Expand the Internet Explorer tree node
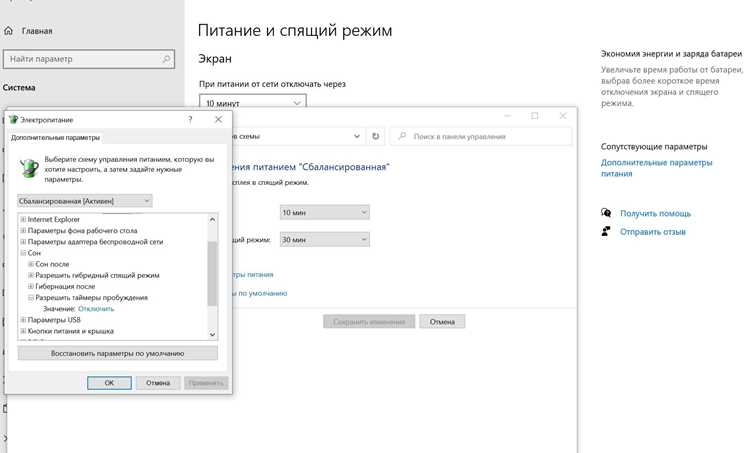Viewport: 750px width, 453px height. click(23, 219)
